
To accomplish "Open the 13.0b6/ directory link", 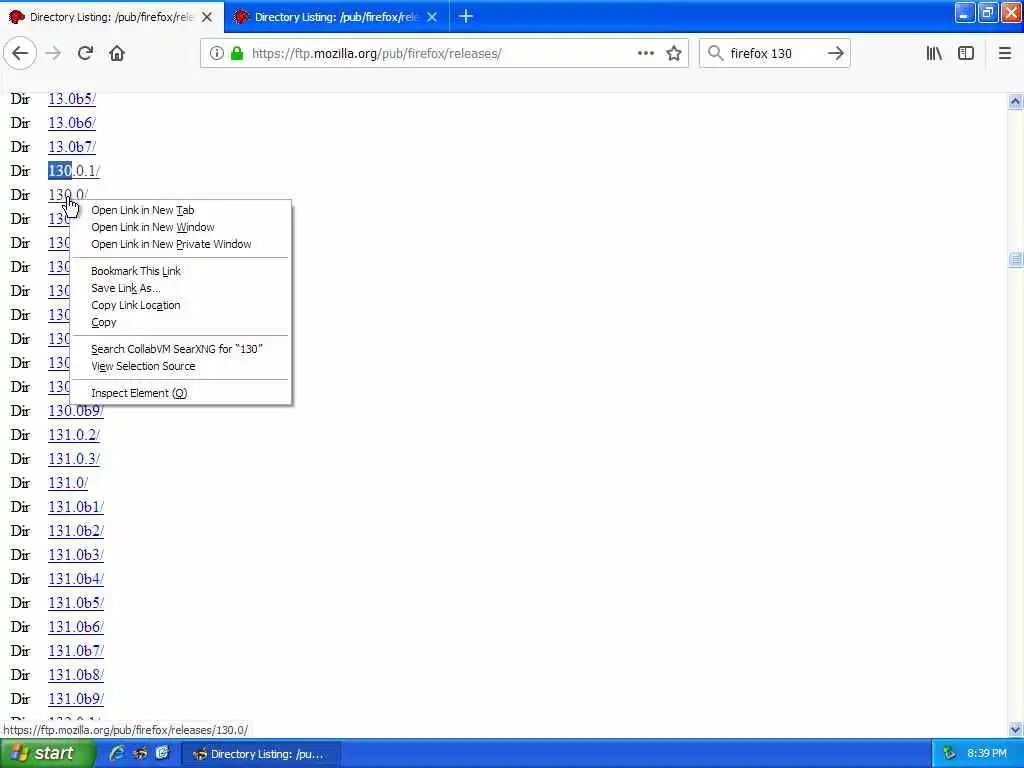I will click(72, 123).
